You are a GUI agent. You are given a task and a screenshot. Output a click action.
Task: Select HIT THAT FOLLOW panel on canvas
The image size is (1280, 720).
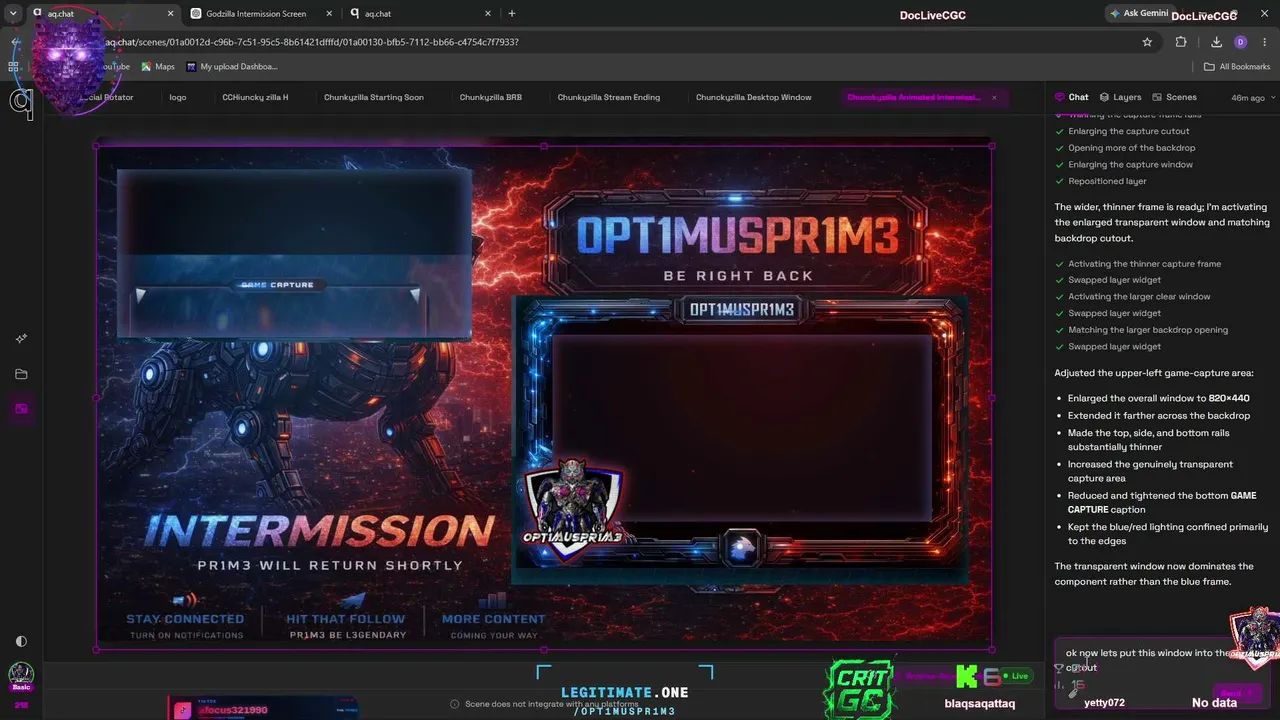coord(346,616)
